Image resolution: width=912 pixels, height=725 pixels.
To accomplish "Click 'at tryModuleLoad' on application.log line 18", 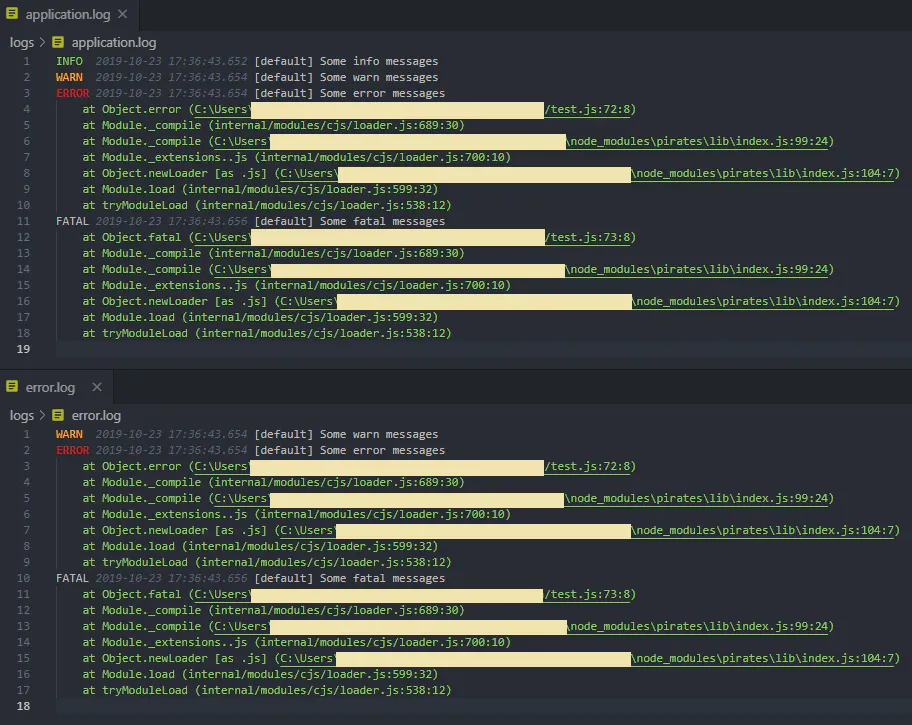I will click(135, 333).
